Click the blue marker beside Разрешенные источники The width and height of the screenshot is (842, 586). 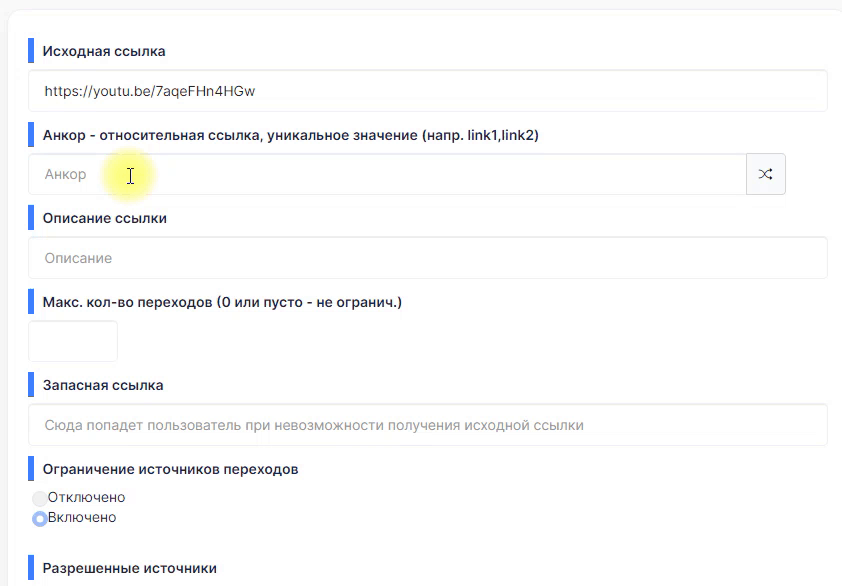click(31, 568)
